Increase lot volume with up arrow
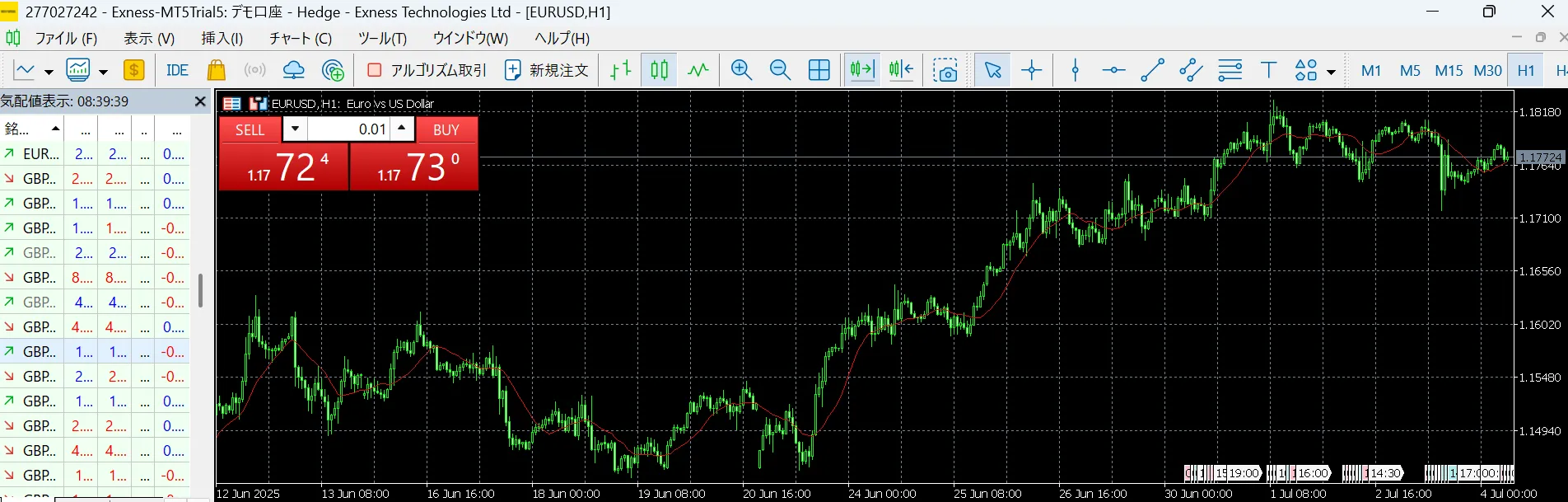The width and height of the screenshot is (1568, 502). 401,129
